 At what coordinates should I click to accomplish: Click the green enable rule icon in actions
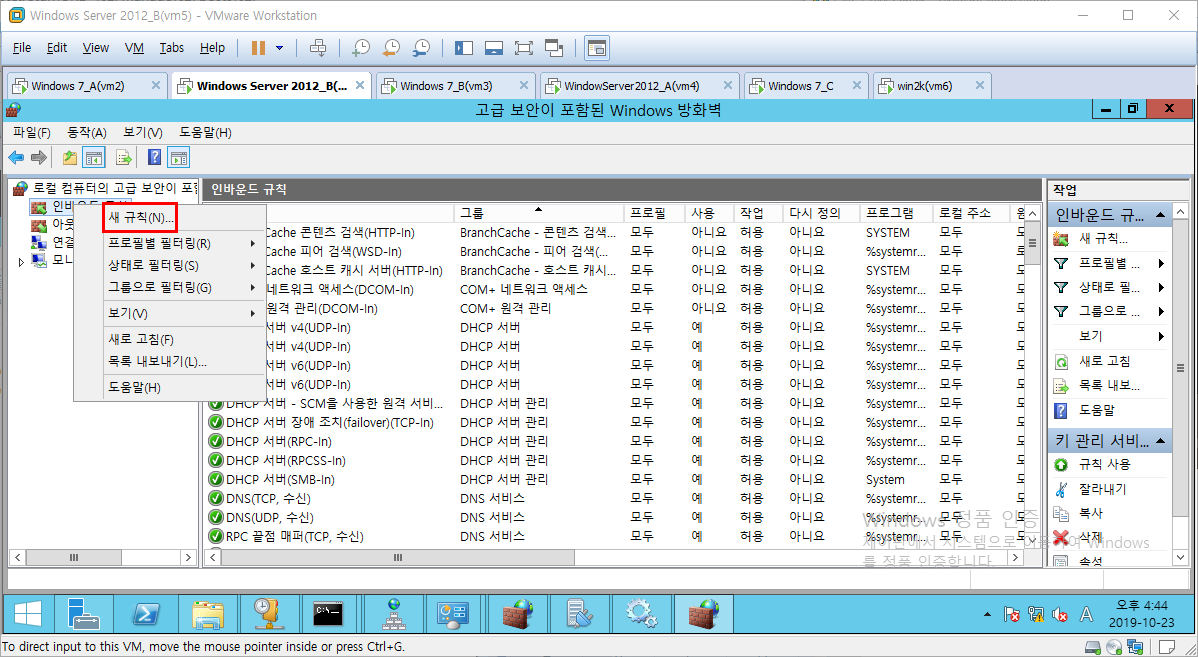click(1061, 464)
